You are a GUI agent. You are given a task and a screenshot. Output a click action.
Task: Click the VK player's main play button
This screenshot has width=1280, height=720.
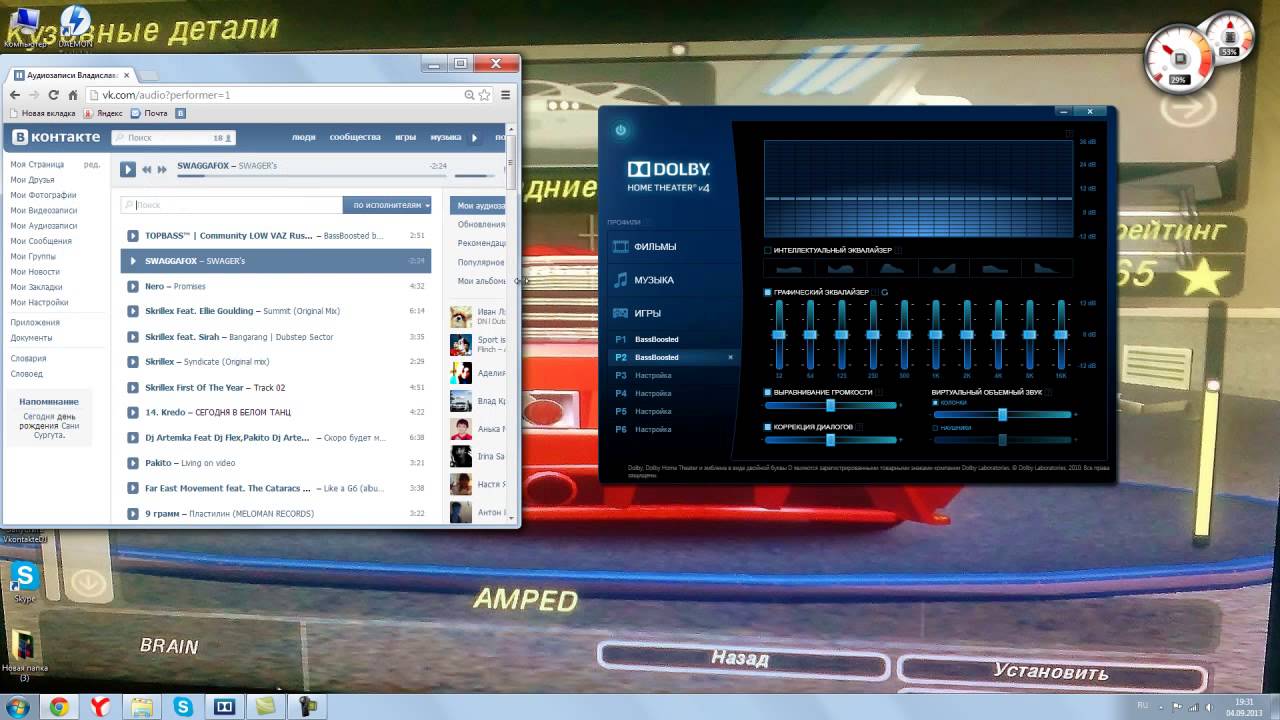tap(128, 169)
